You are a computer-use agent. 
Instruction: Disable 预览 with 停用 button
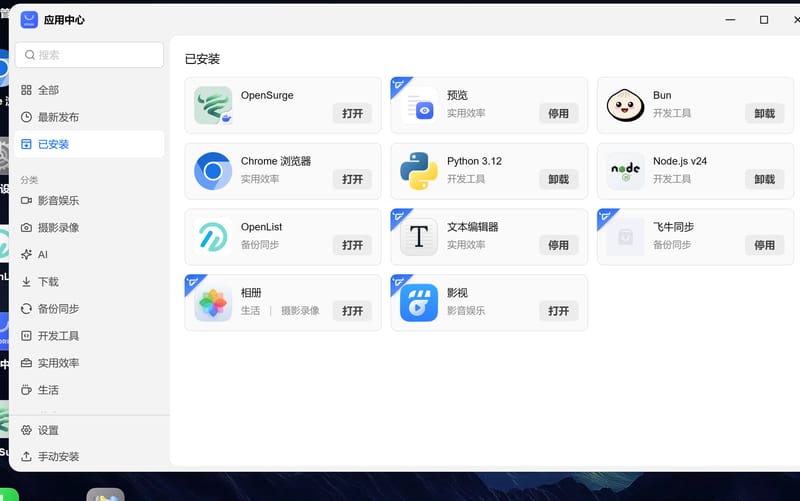click(559, 113)
